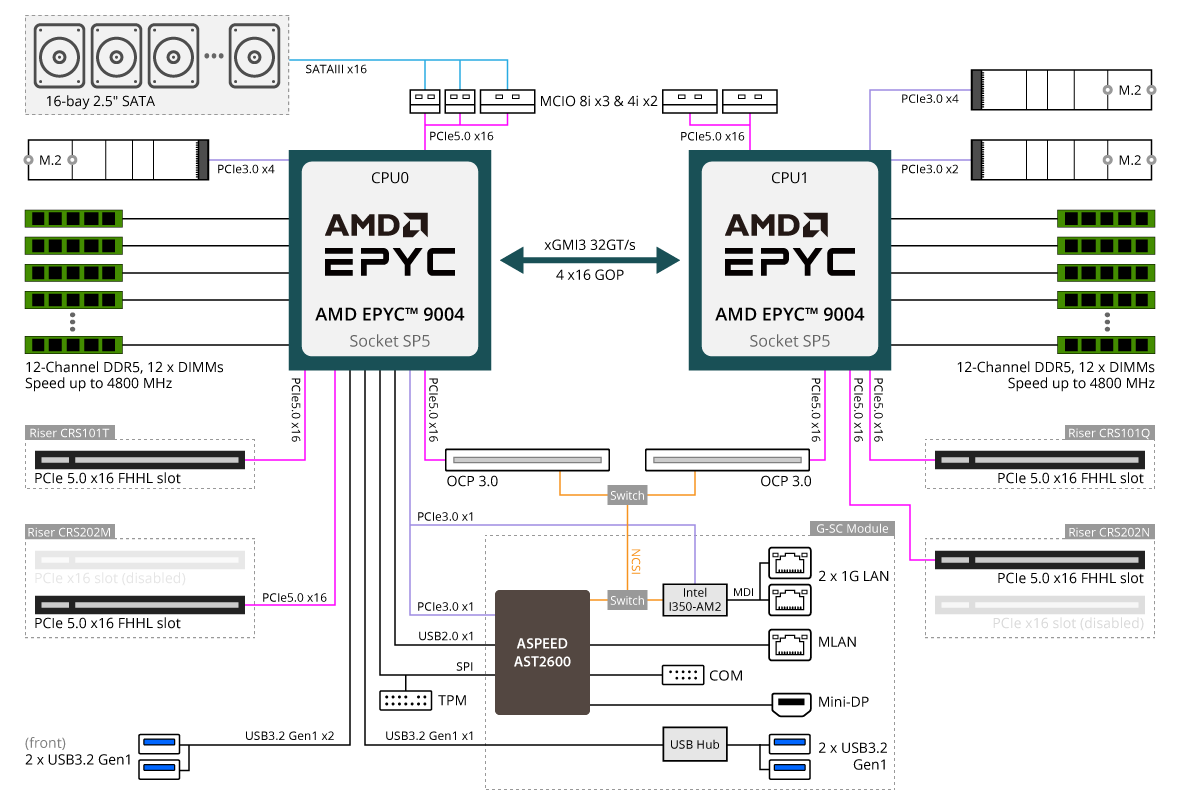The width and height of the screenshot is (1180, 805).
Task: Select the "USB3.2 Gen1 x1" line label
Action: (x=430, y=736)
